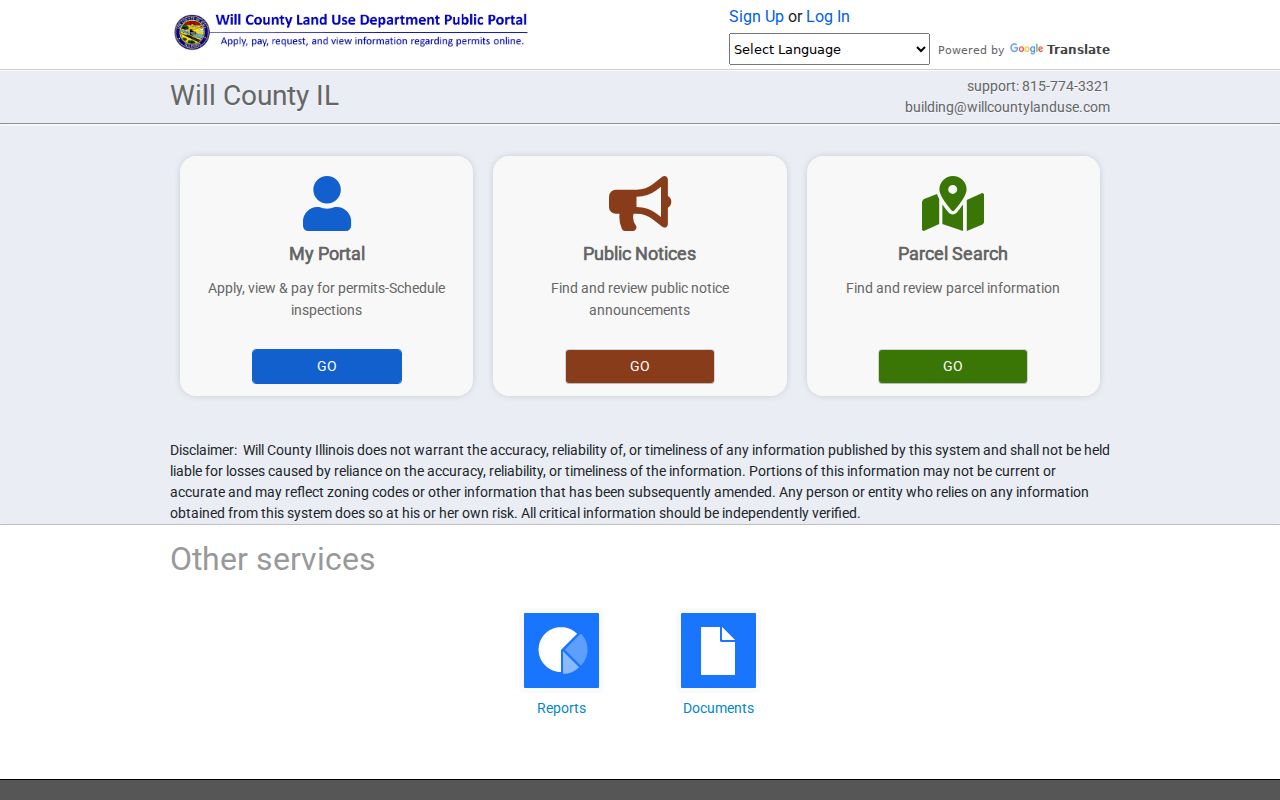Click 'Find and review parcel information' text
Image resolution: width=1280 pixels, height=800 pixels.
[x=953, y=288]
